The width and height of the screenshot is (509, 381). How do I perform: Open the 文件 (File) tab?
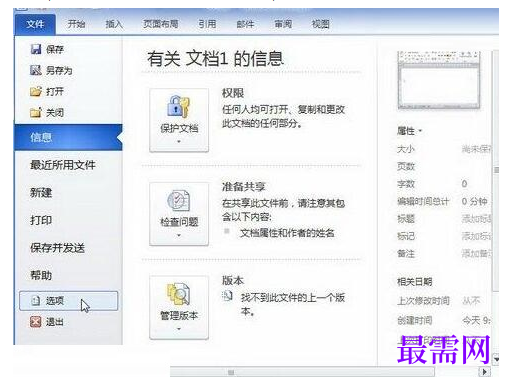[x=35, y=24]
